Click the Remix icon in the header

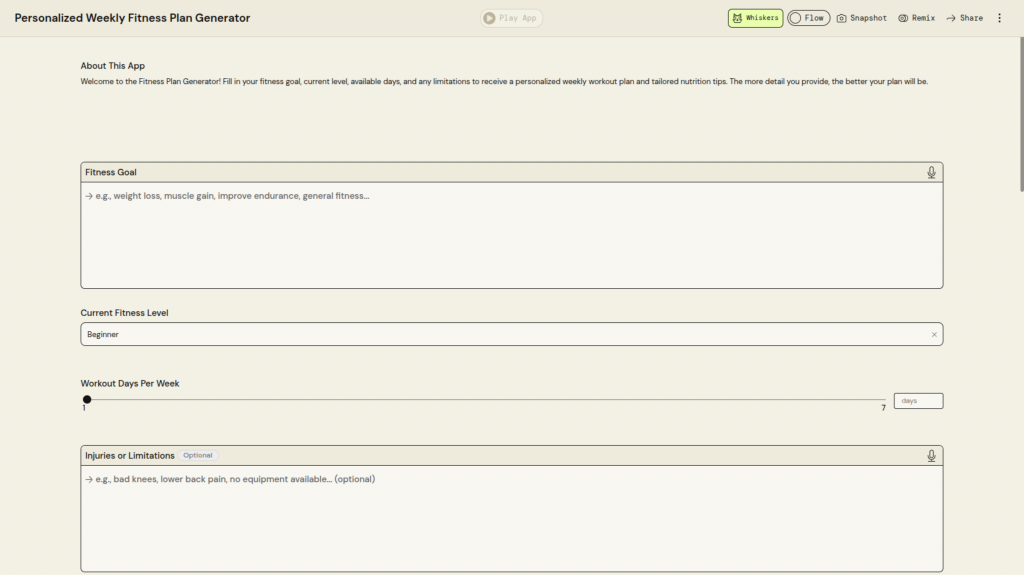pos(903,18)
